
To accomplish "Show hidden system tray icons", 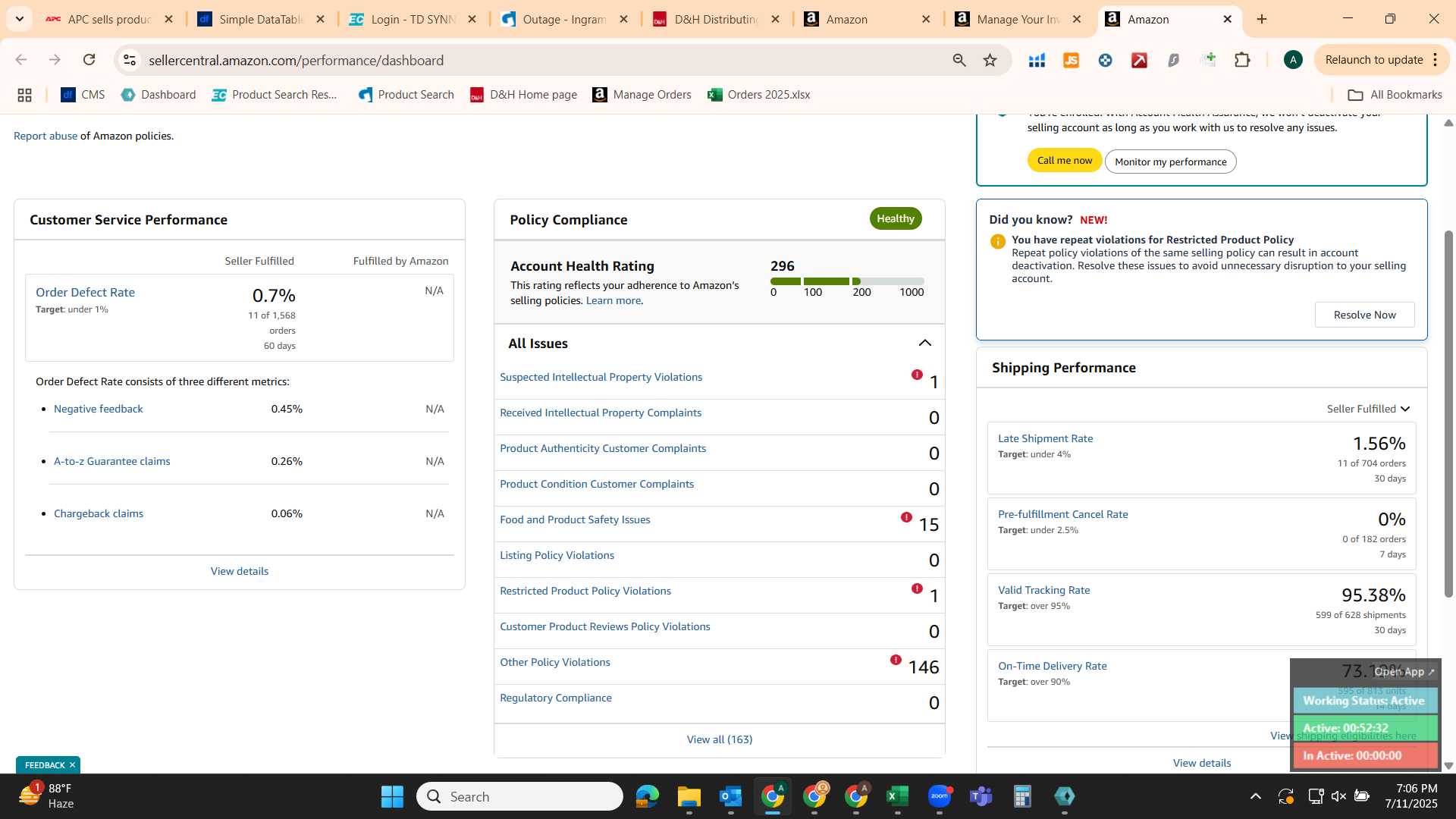I will [x=1255, y=796].
